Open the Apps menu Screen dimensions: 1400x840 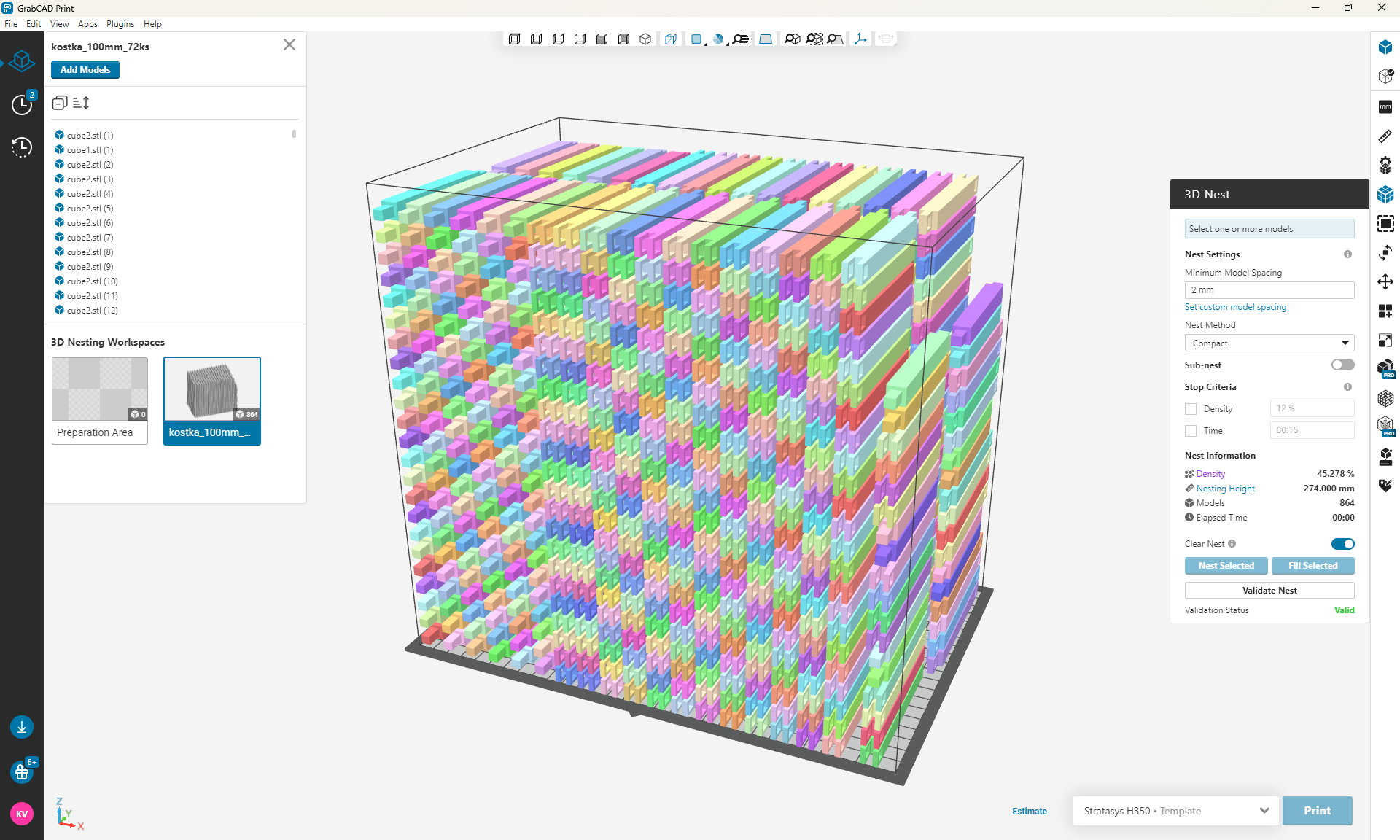87,24
